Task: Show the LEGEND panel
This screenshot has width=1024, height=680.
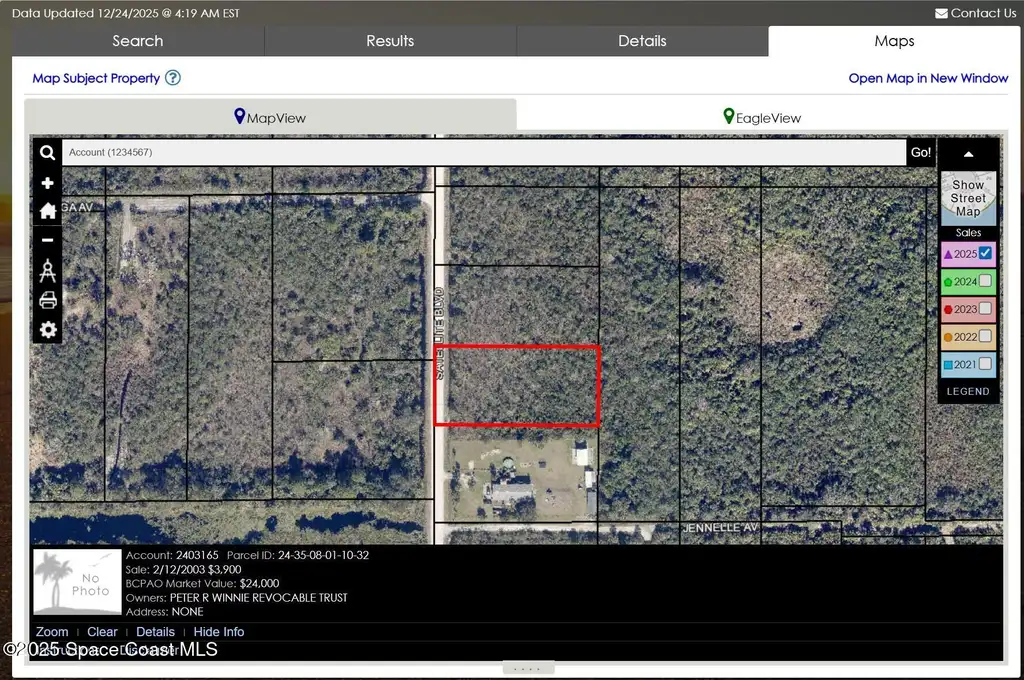Action: tap(968, 391)
